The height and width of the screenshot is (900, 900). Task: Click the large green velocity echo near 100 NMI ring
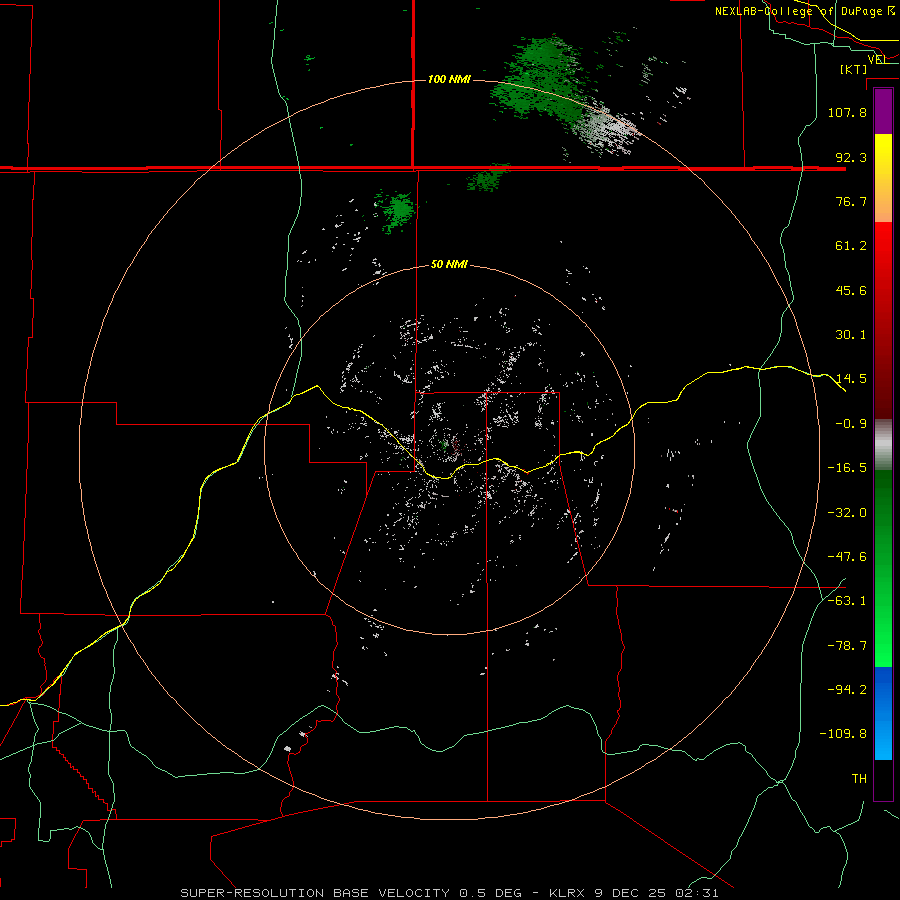tap(537, 80)
